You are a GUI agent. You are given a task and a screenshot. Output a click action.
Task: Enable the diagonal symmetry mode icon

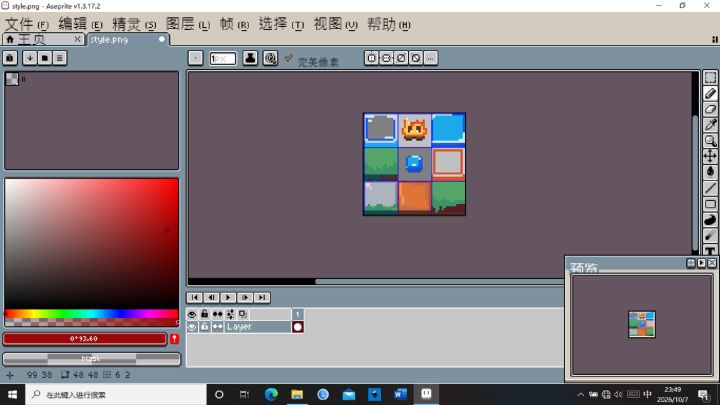401,58
